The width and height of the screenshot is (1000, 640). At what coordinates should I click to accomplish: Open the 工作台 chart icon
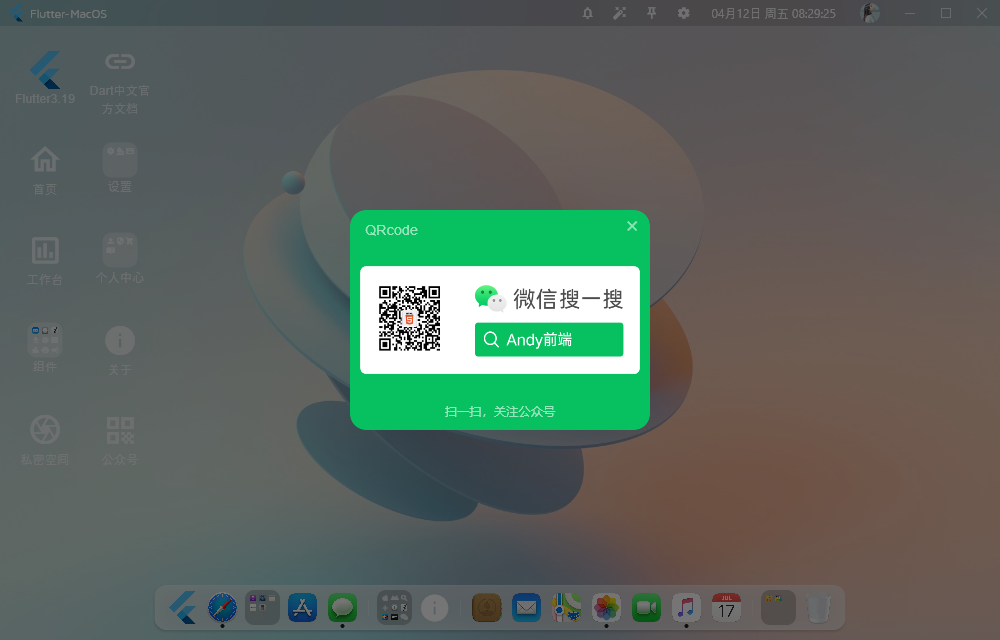point(45,251)
